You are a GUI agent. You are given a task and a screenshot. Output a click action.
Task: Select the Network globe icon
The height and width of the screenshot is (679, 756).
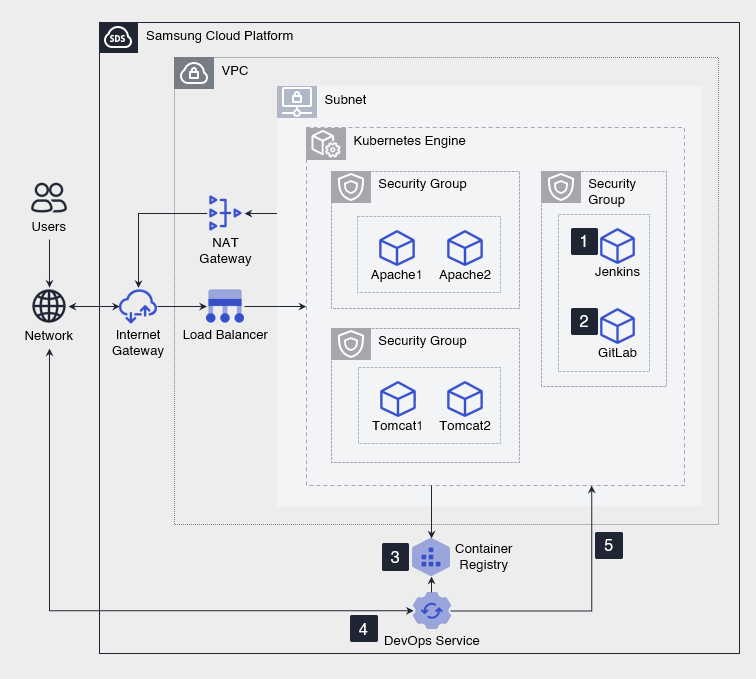pyautogui.click(x=49, y=306)
